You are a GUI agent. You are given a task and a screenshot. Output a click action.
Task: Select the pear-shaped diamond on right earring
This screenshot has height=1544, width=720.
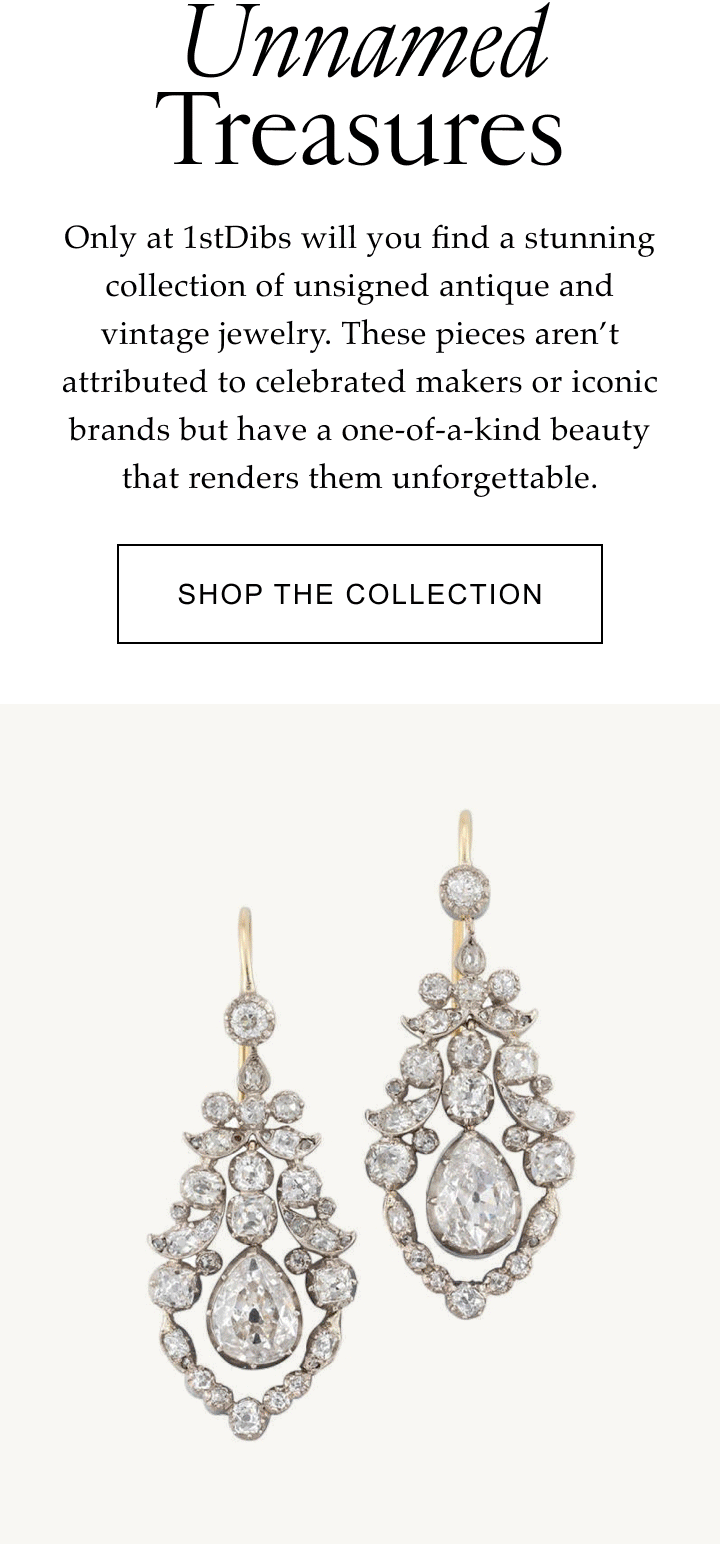(468, 1196)
